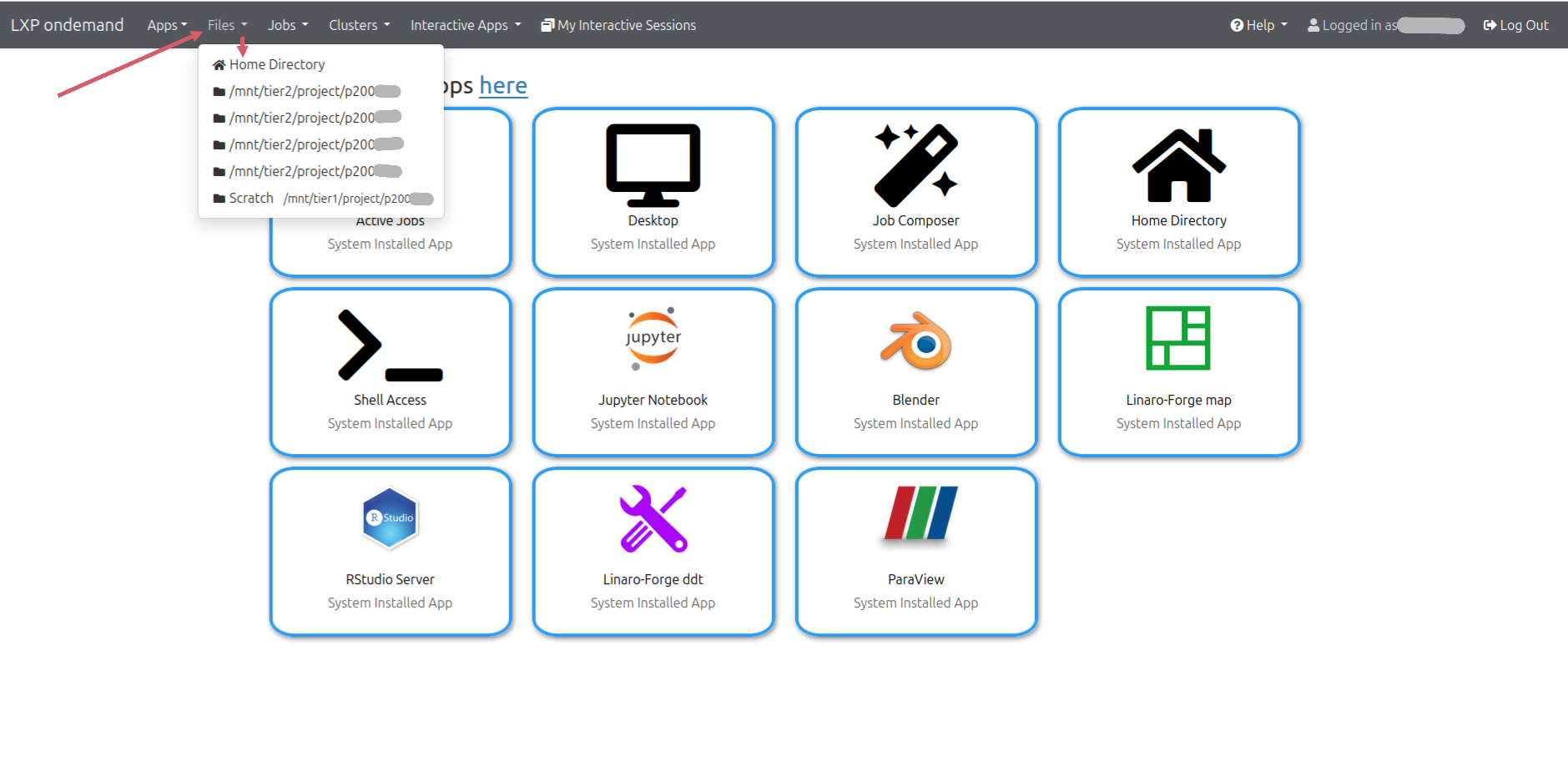Screen dimensions: 1568x777
Task: Open the Help menu in navbar
Action: [1258, 25]
